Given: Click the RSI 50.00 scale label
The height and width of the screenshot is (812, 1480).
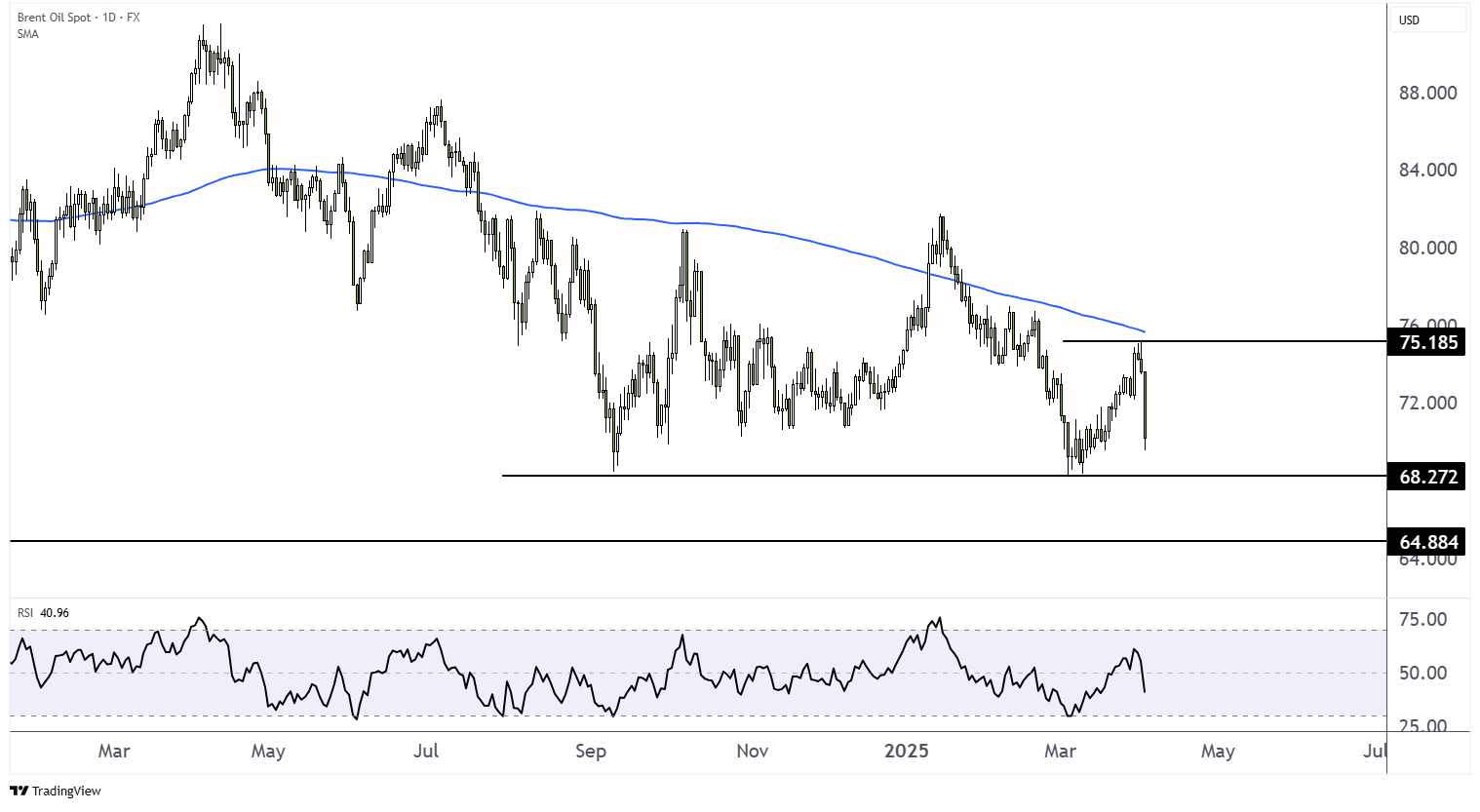Looking at the screenshot, I should pos(1422,673).
